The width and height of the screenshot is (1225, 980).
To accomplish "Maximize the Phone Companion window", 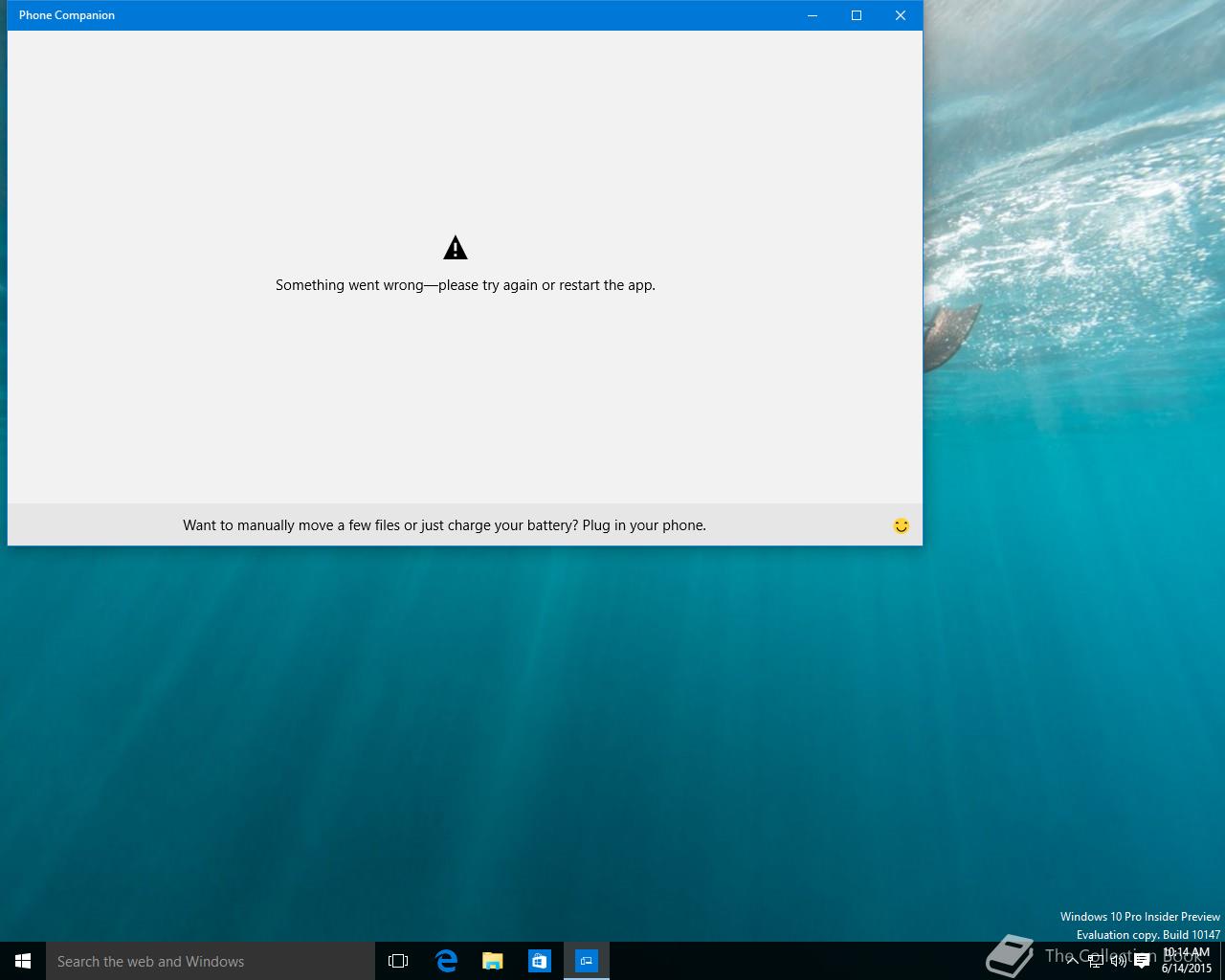I will tap(857, 15).
